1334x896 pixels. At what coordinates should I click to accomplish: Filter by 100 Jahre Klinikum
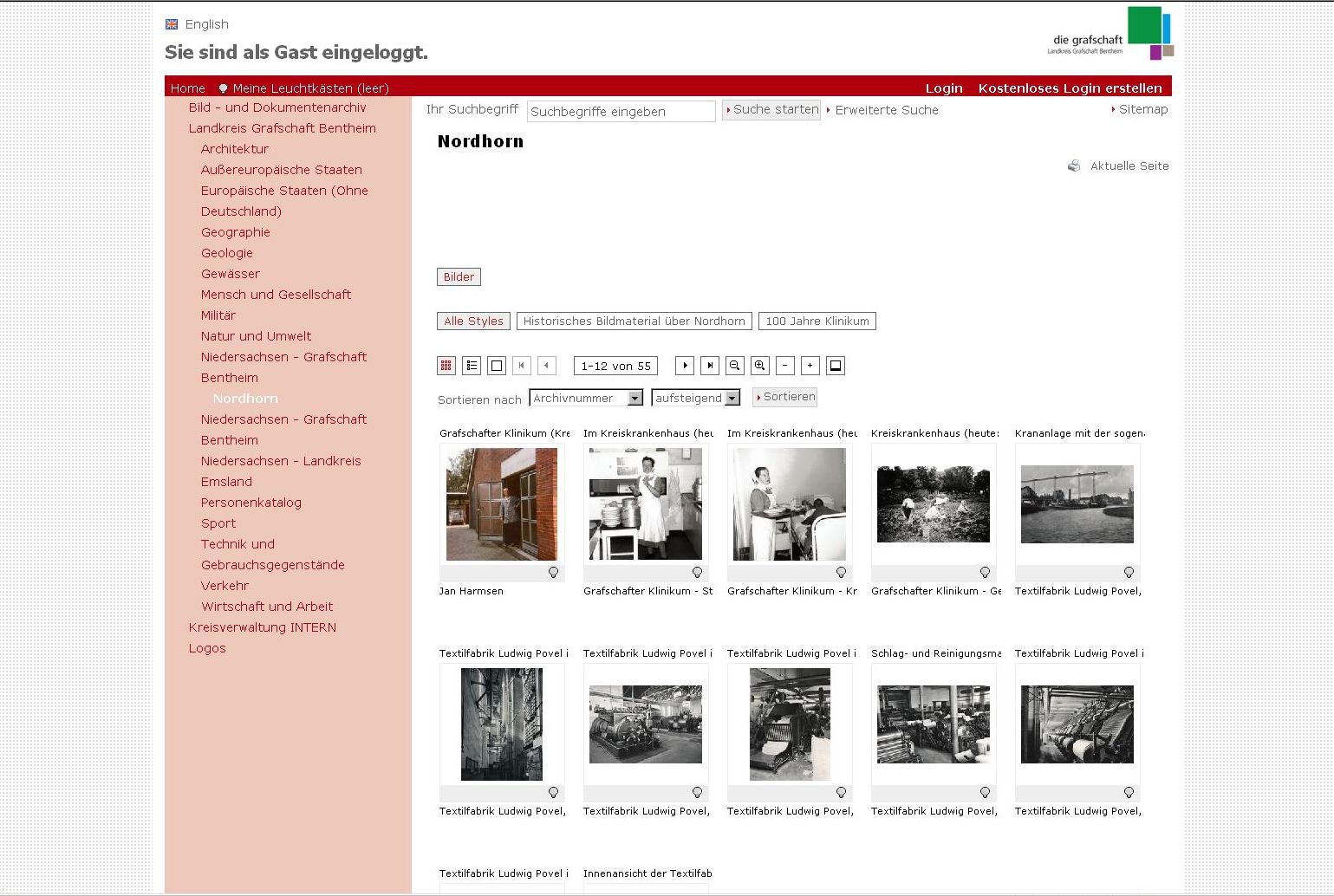pos(817,321)
